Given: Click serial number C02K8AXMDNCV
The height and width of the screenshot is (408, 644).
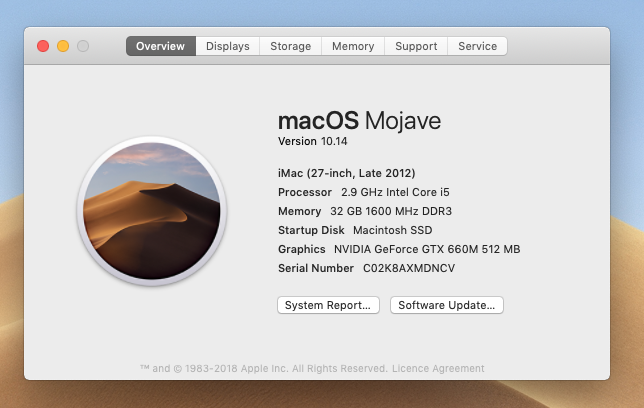Looking at the screenshot, I should point(409,268).
